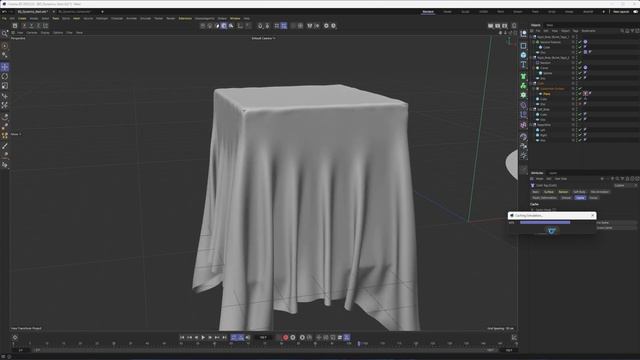Toggle enable checkmark on Subdivision Surface row
The image size is (640, 360).
click(x=580, y=89)
